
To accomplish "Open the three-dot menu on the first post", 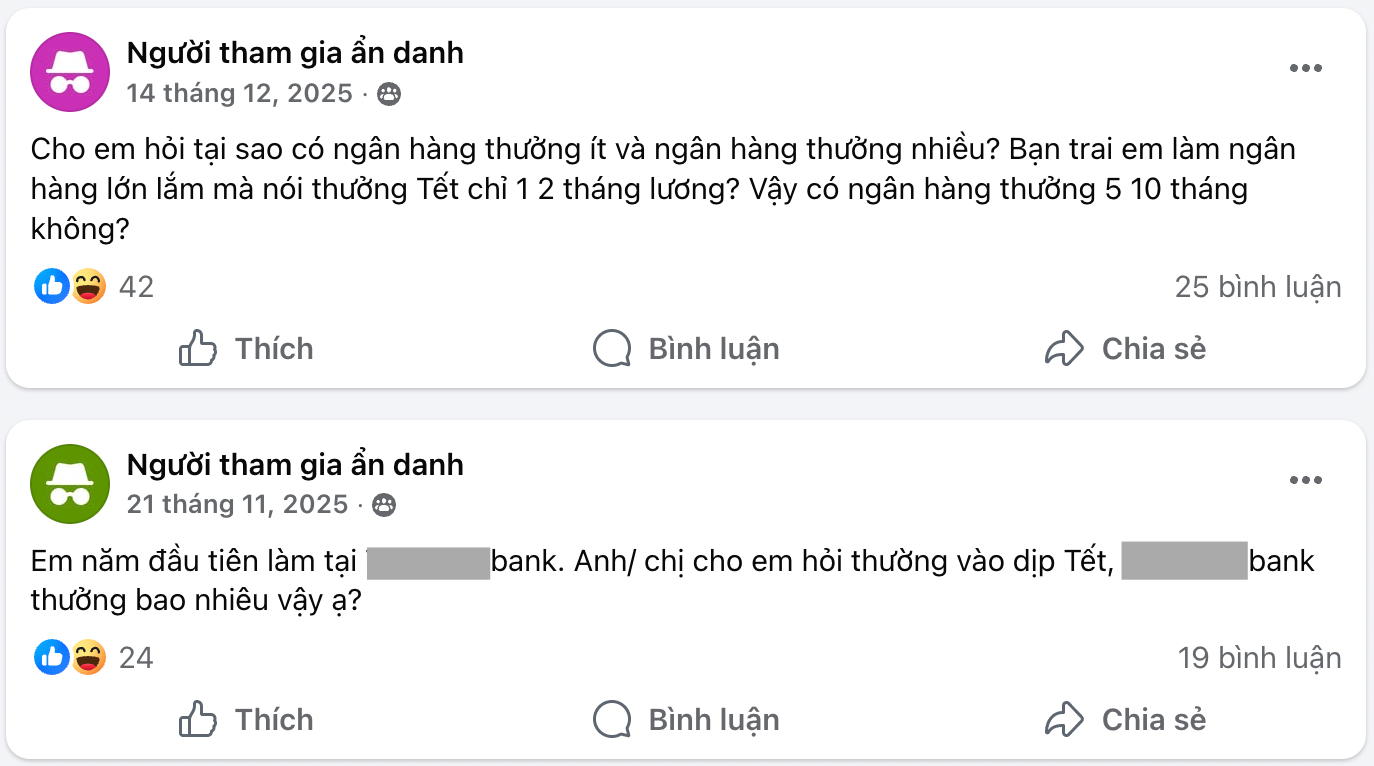I will (1305, 67).
